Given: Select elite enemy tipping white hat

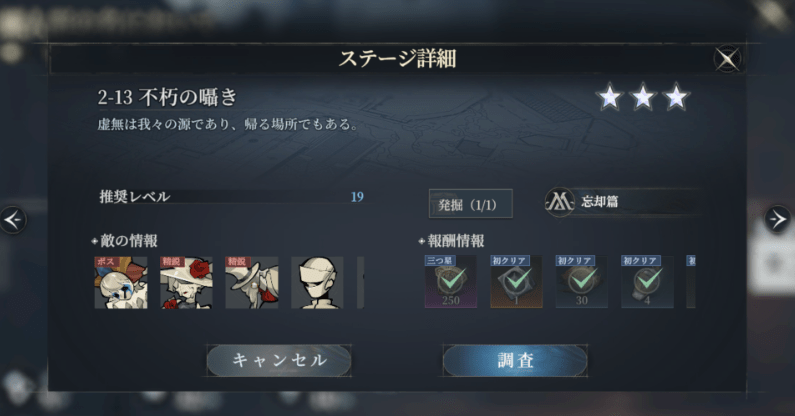Looking at the screenshot, I should click(x=251, y=283).
